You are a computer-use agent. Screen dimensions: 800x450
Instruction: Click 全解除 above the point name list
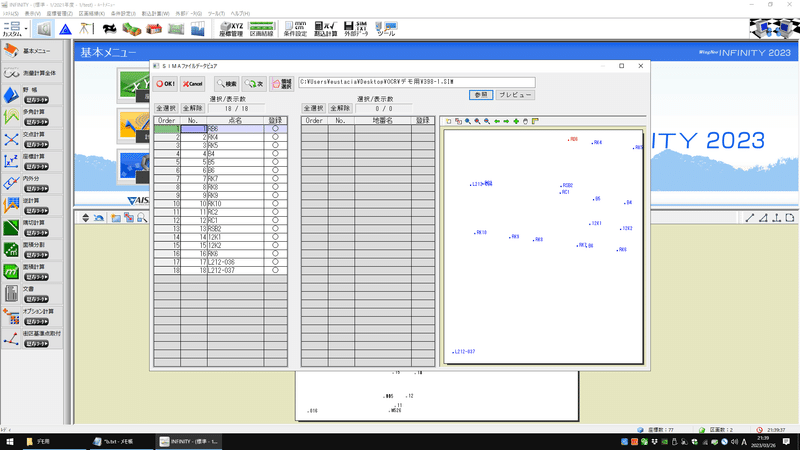192,108
